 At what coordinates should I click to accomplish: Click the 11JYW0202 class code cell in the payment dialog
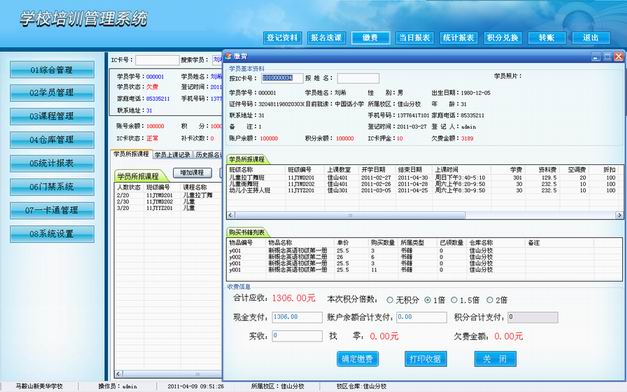[301, 184]
